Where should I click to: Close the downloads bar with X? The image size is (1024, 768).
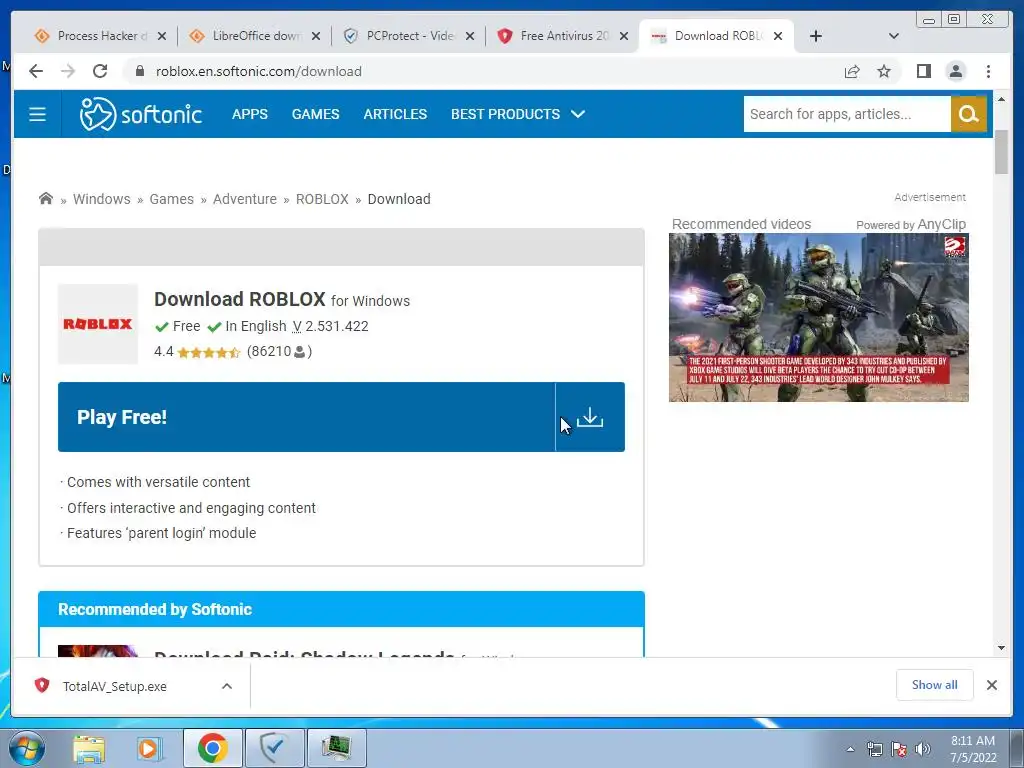tap(991, 685)
